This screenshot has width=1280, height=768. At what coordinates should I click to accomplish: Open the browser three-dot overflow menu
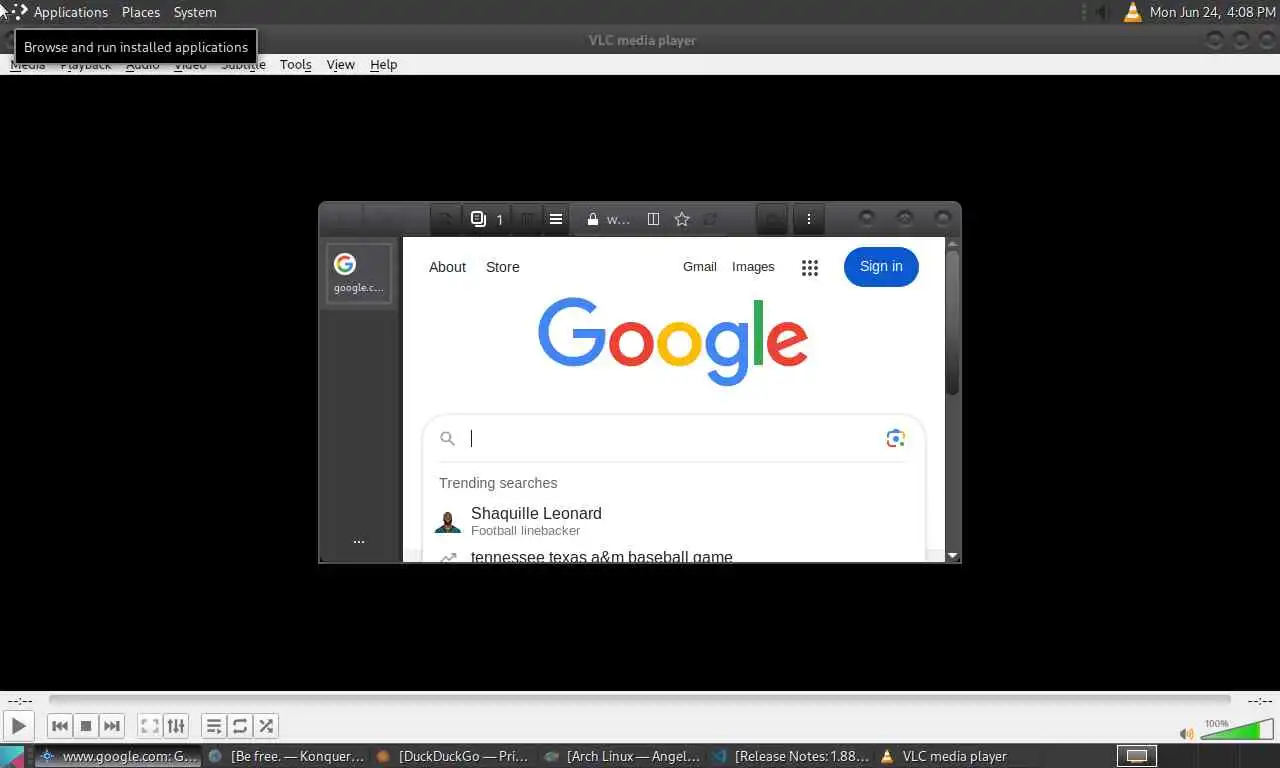point(809,219)
